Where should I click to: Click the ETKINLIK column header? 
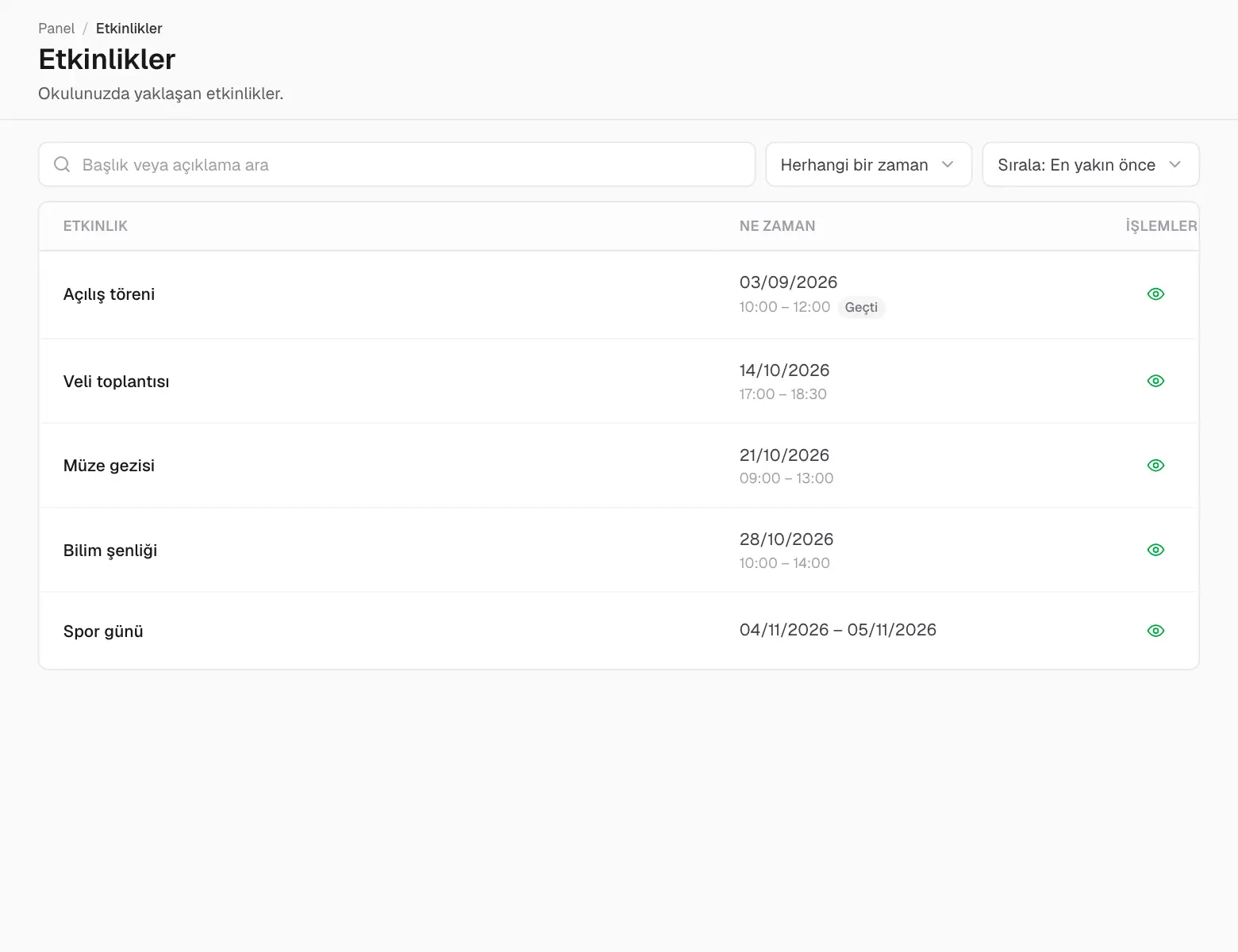click(95, 226)
